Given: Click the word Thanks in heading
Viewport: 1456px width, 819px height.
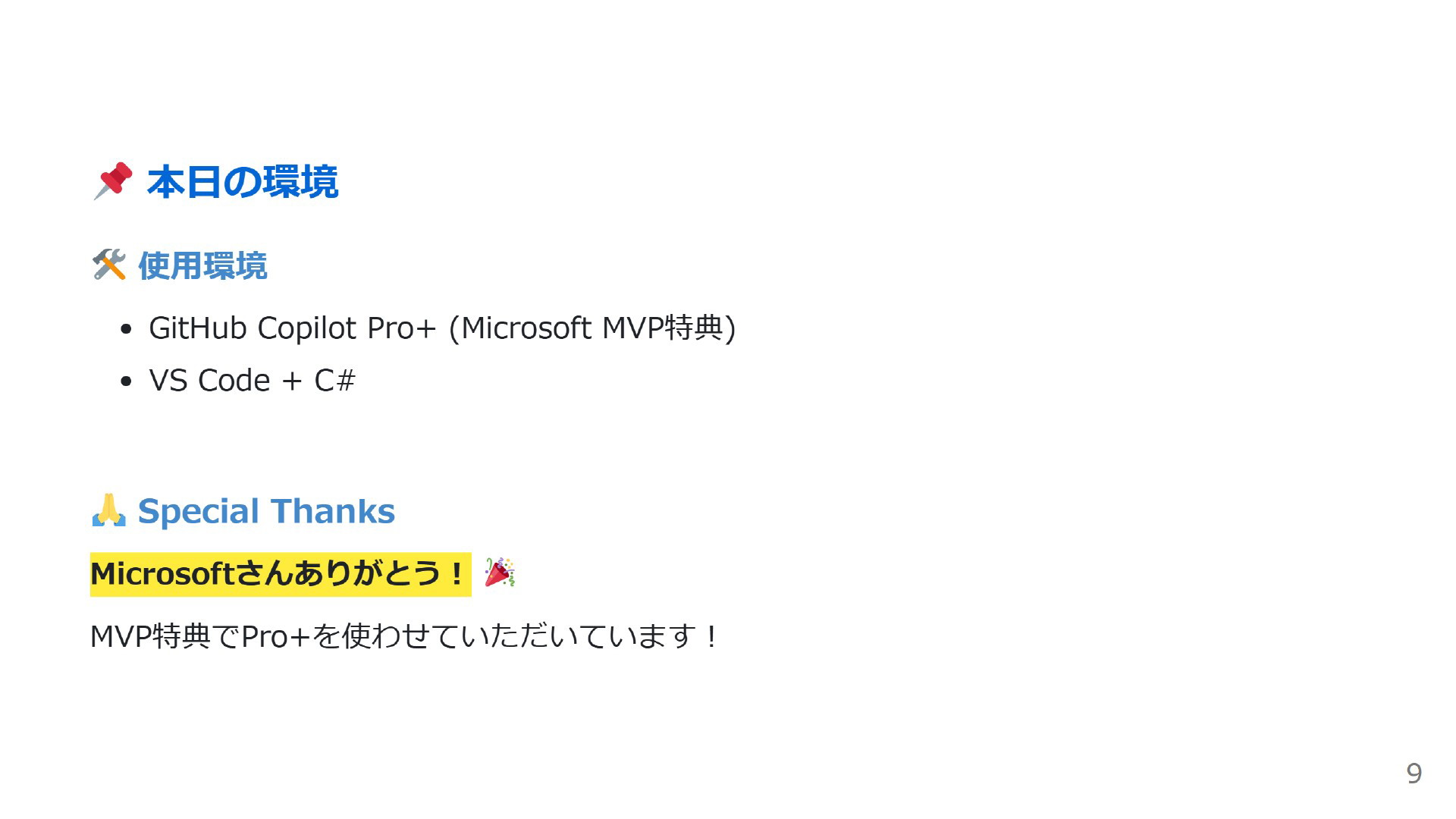Looking at the screenshot, I should tap(332, 511).
